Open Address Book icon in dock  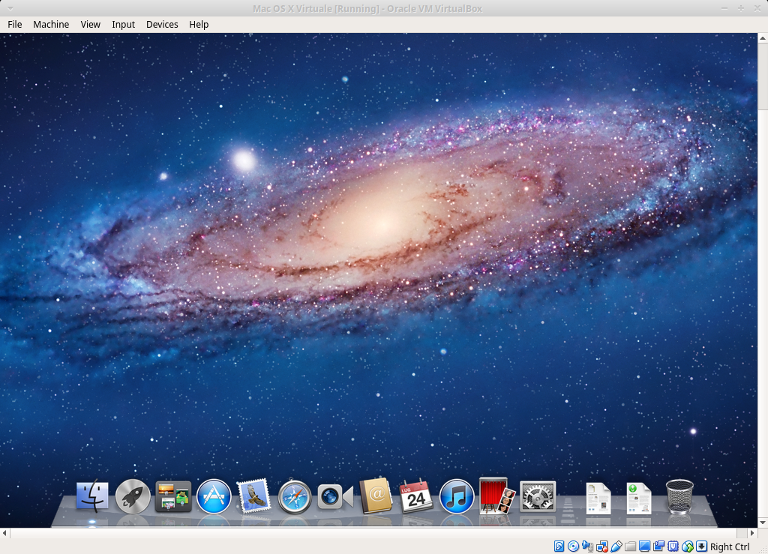click(376, 496)
